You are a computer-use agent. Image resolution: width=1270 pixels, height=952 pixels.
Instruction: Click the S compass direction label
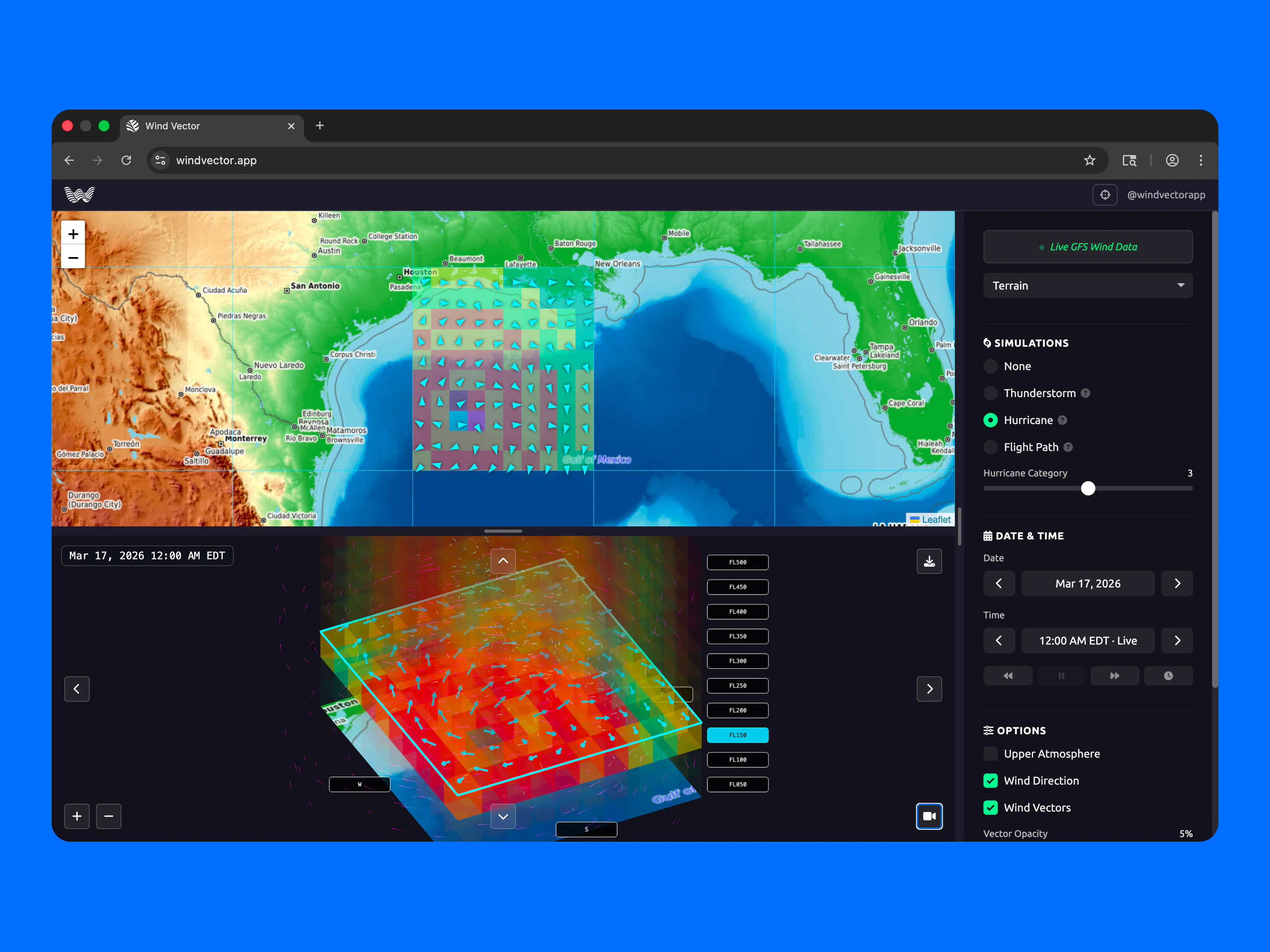tap(586, 829)
